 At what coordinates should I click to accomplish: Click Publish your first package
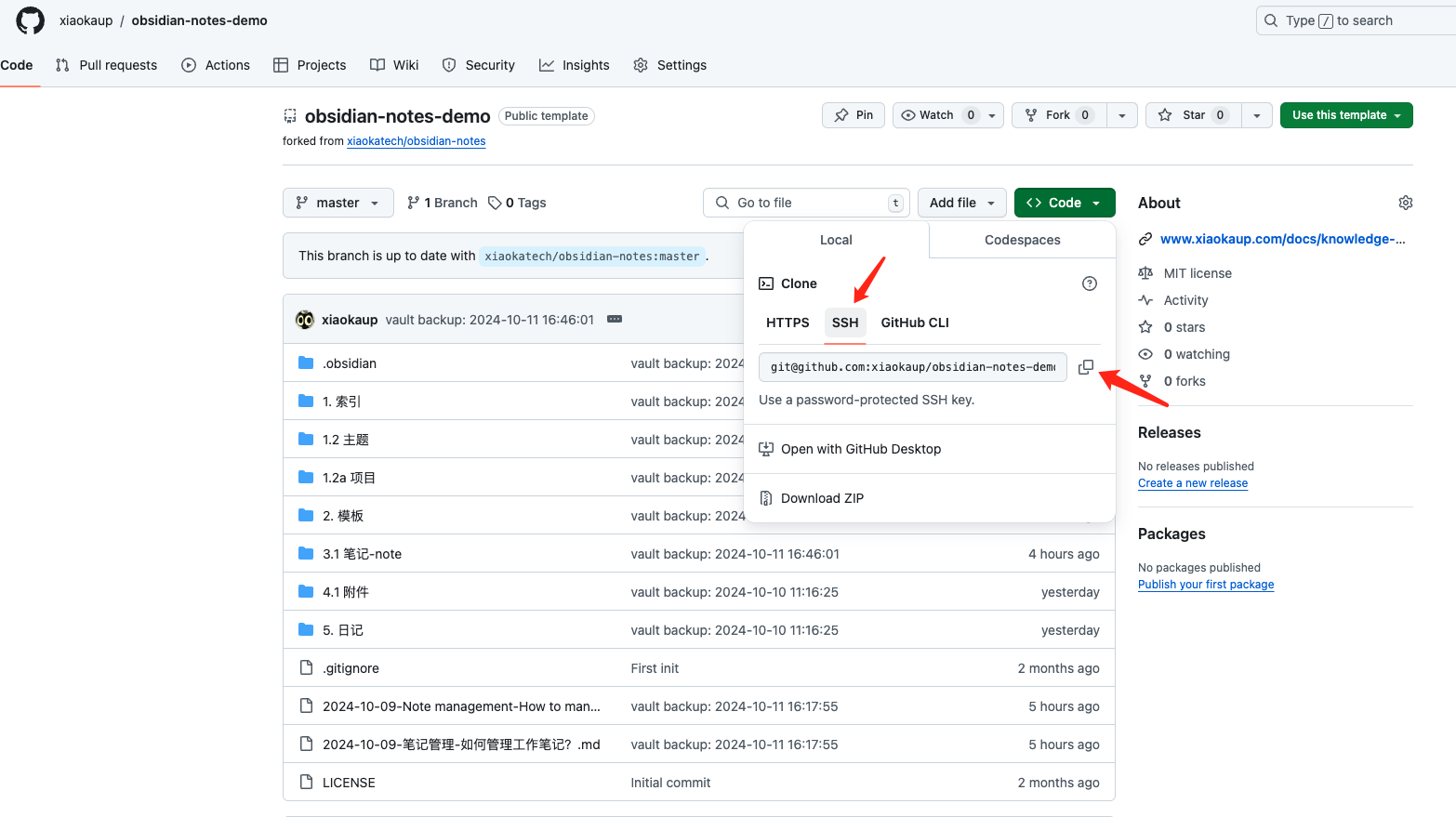1206,585
